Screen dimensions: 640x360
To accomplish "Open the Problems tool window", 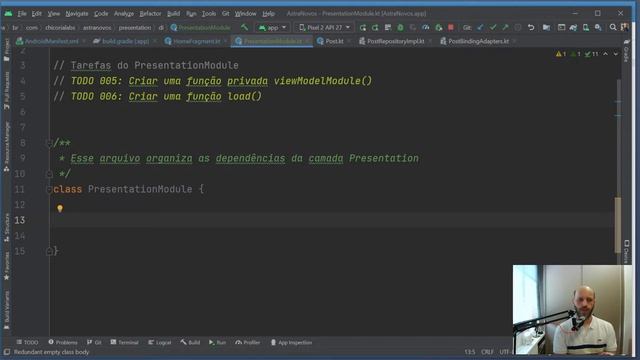I will [x=62, y=342].
